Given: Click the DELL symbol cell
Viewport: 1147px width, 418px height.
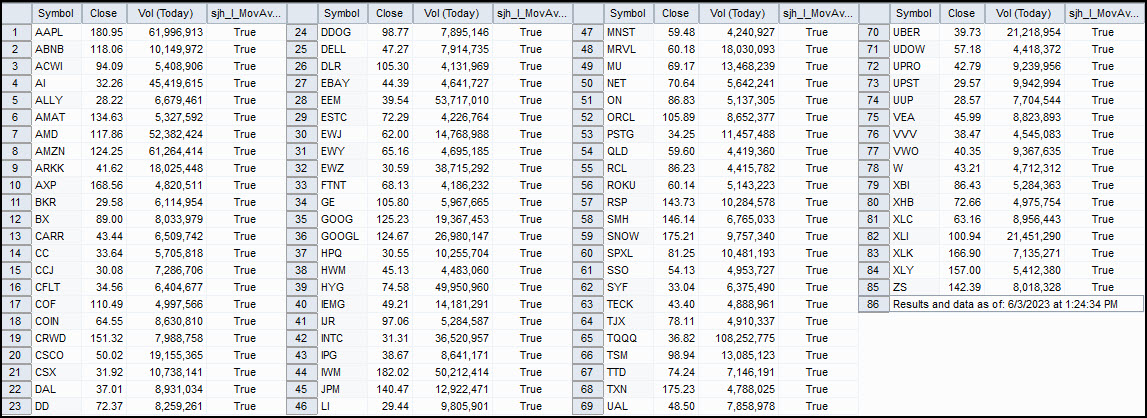Looking at the screenshot, I should point(342,49).
